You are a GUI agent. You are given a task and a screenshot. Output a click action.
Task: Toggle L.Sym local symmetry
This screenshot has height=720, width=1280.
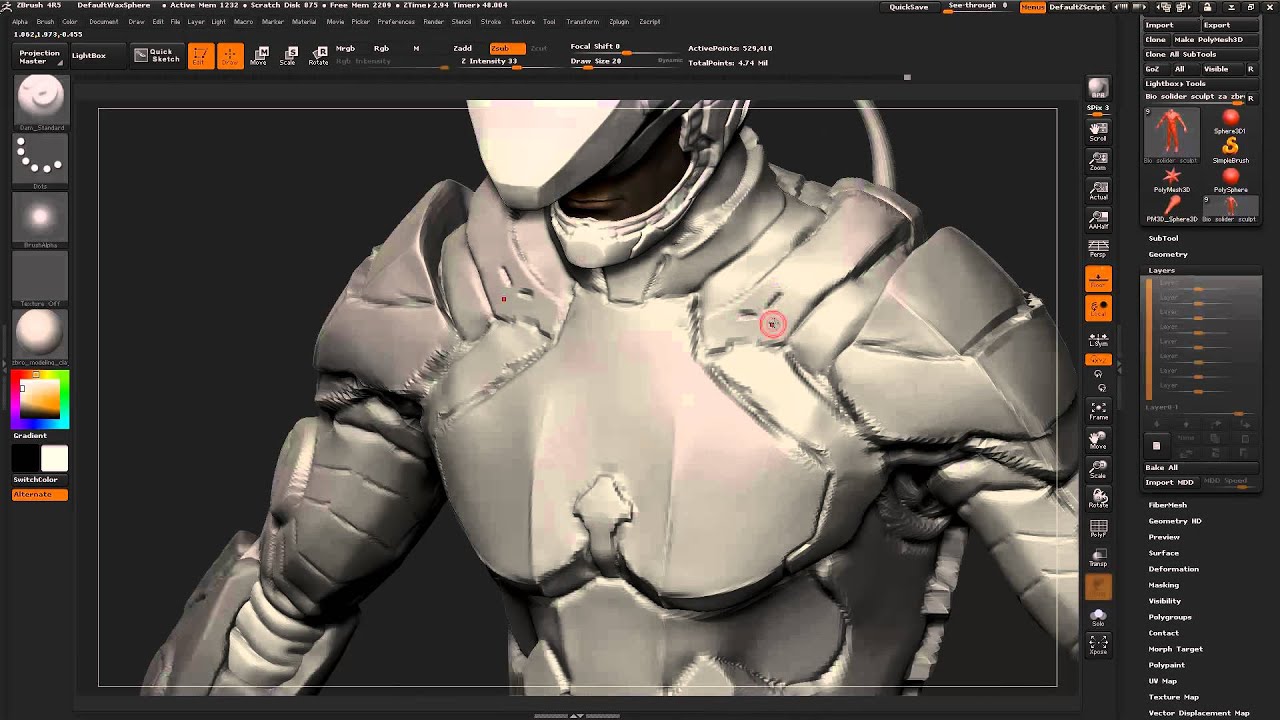pyautogui.click(x=1098, y=339)
